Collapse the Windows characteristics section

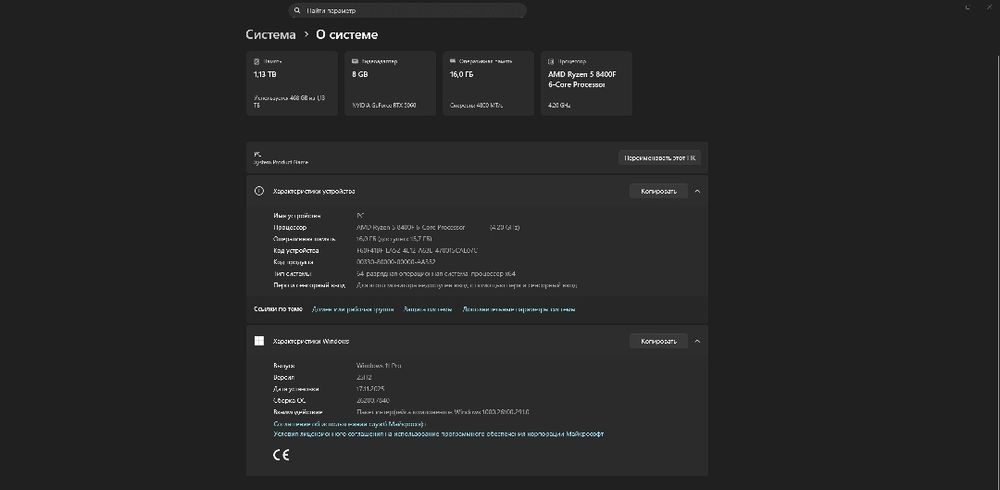coord(697,341)
